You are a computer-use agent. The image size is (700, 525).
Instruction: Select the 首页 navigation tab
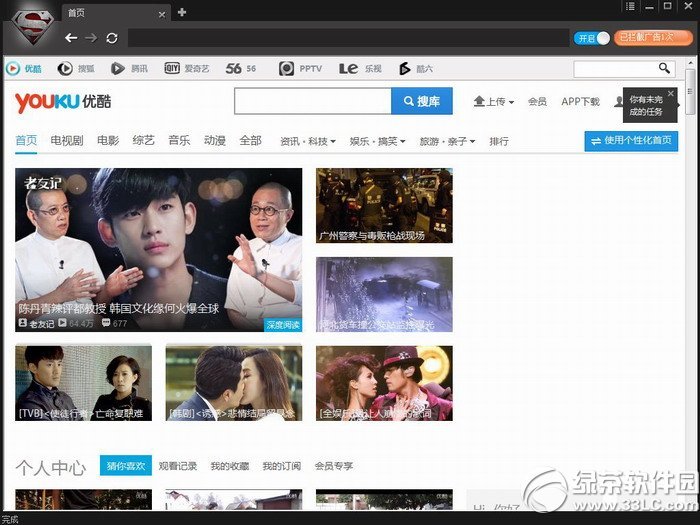(x=26, y=141)
